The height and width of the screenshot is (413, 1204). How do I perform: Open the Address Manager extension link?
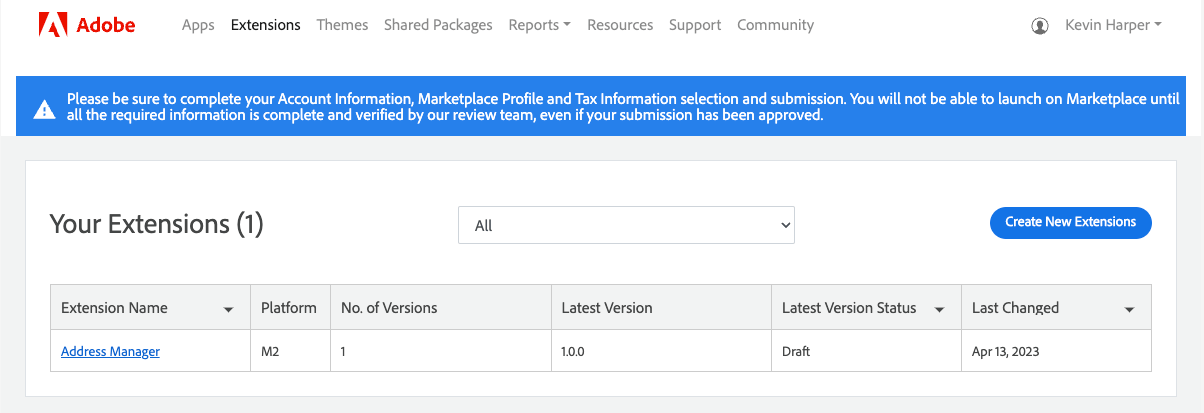click(110, 351)
